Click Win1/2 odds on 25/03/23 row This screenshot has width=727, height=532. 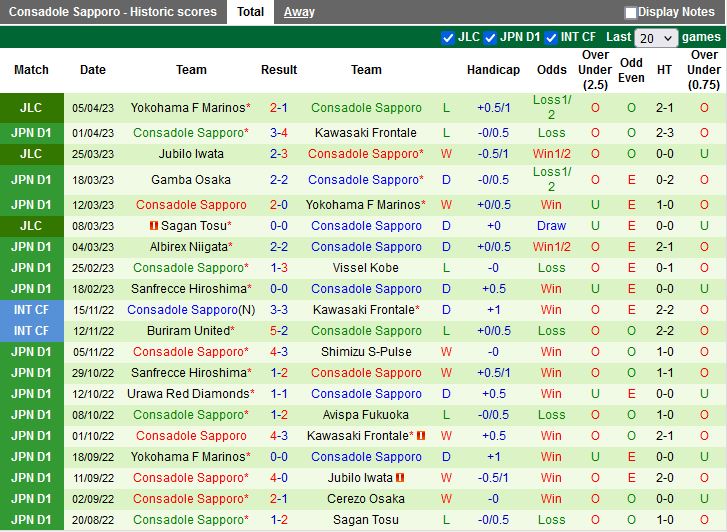coord(551,154)
